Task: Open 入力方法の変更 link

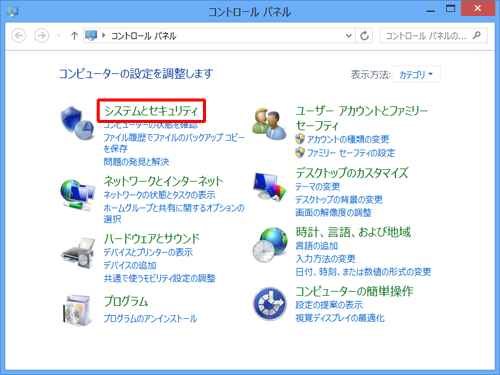Action: click(x=325, y=259)
